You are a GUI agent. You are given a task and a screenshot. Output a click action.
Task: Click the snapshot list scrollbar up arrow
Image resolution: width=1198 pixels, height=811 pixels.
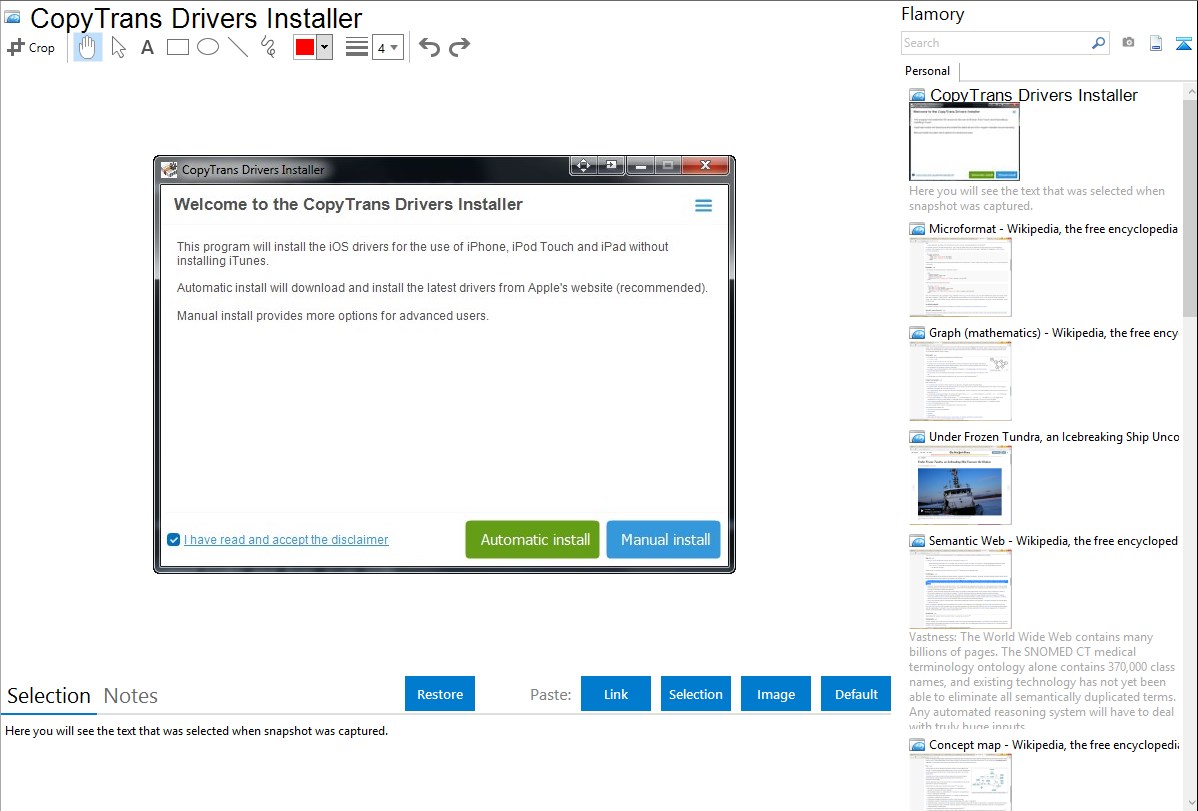pyautogui.click(x=1190, y=92)
